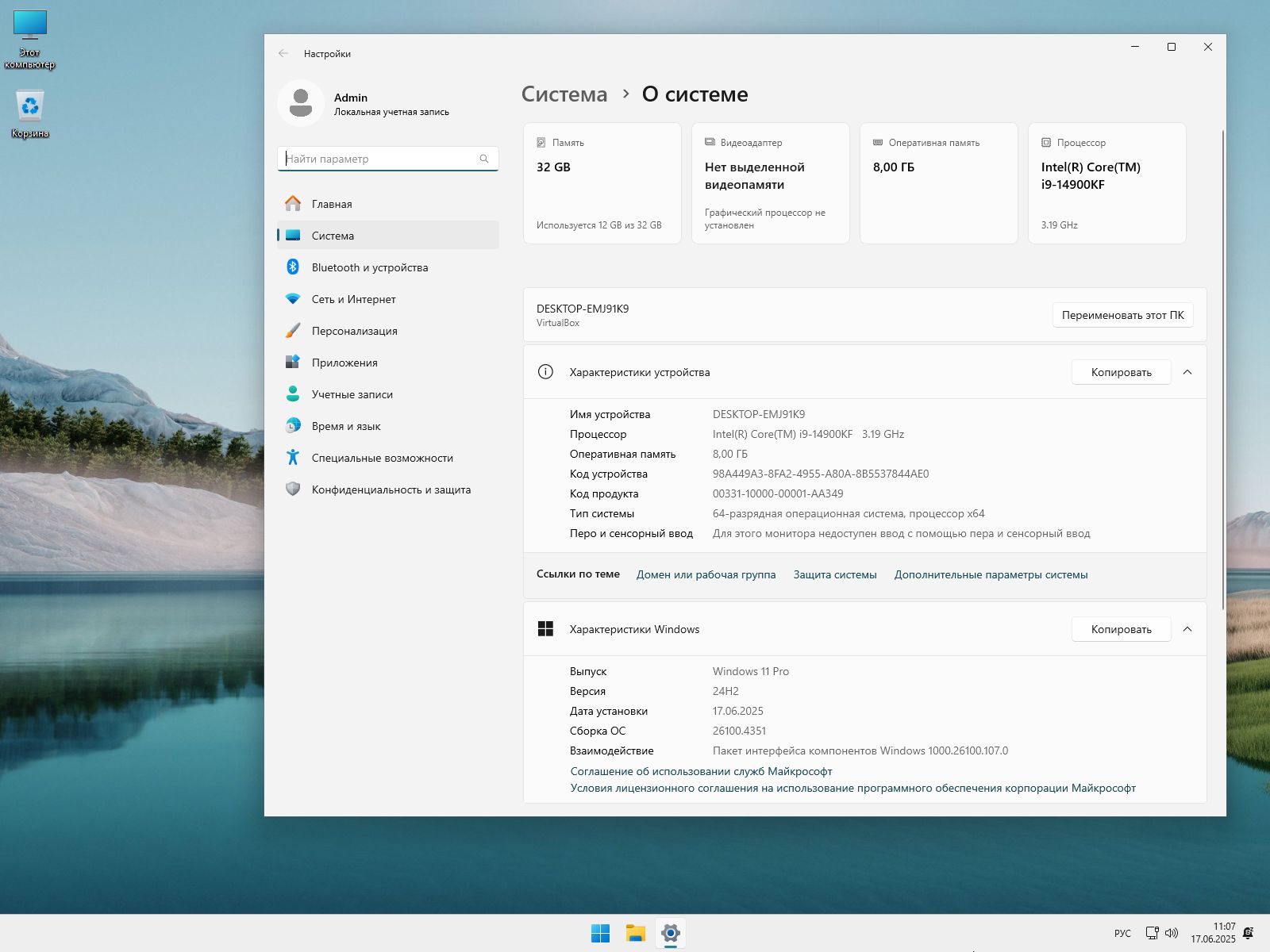Click the Windows logo beside Характеристики Windows
Image resolution: width=1270 pixels, height=952 pixels.
pos(545,629)
